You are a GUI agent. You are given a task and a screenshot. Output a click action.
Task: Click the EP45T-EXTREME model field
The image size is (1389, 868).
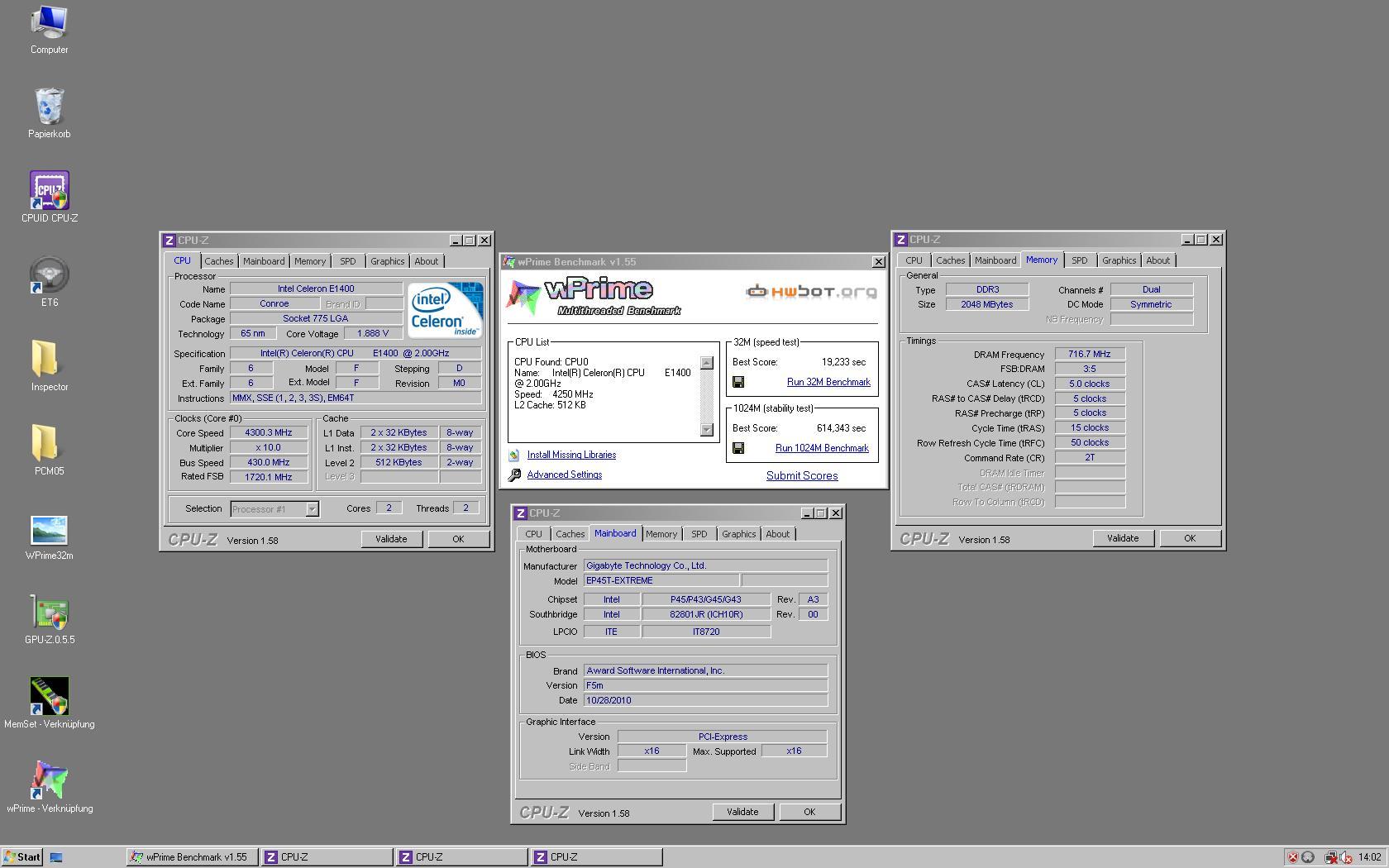point(661,580)
